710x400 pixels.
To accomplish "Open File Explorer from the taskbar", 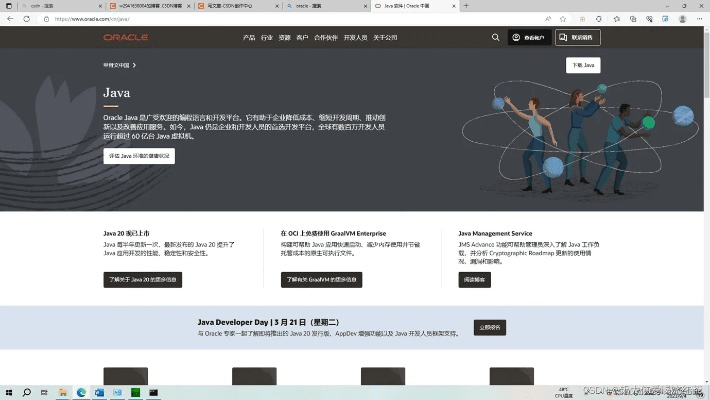I will click(x=63, y=392).
